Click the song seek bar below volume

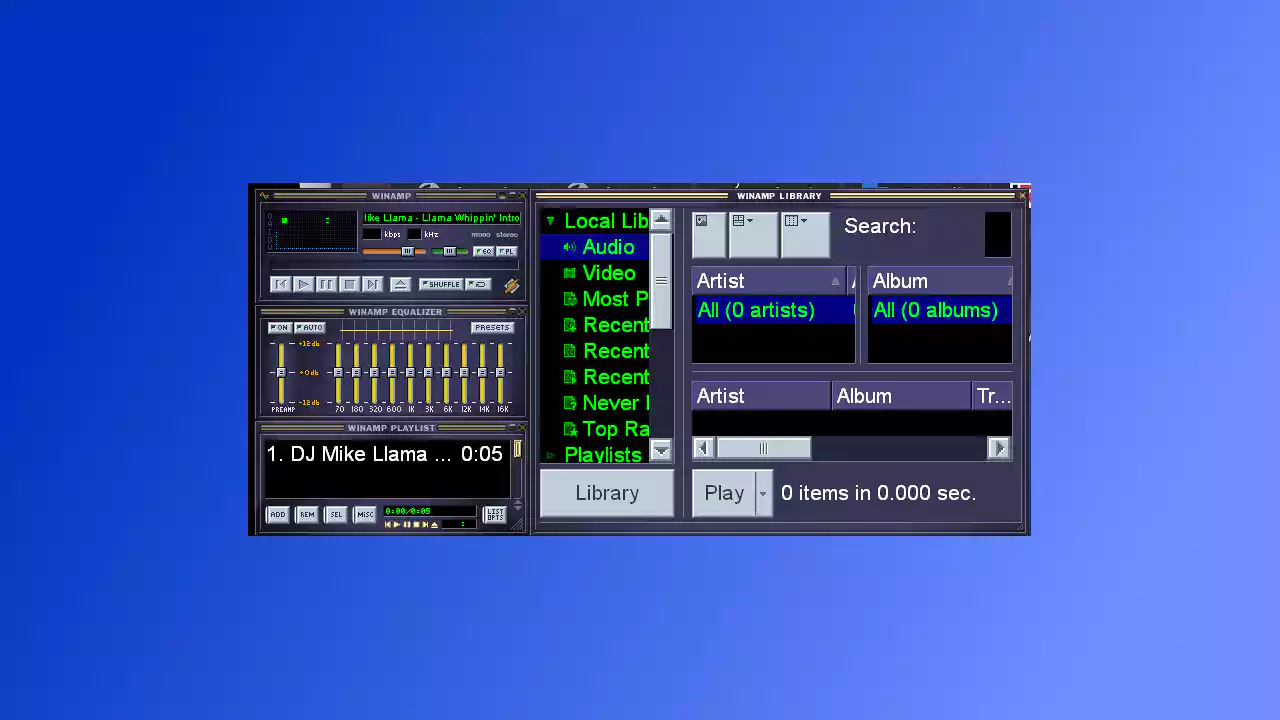click(x=394, y=265)
